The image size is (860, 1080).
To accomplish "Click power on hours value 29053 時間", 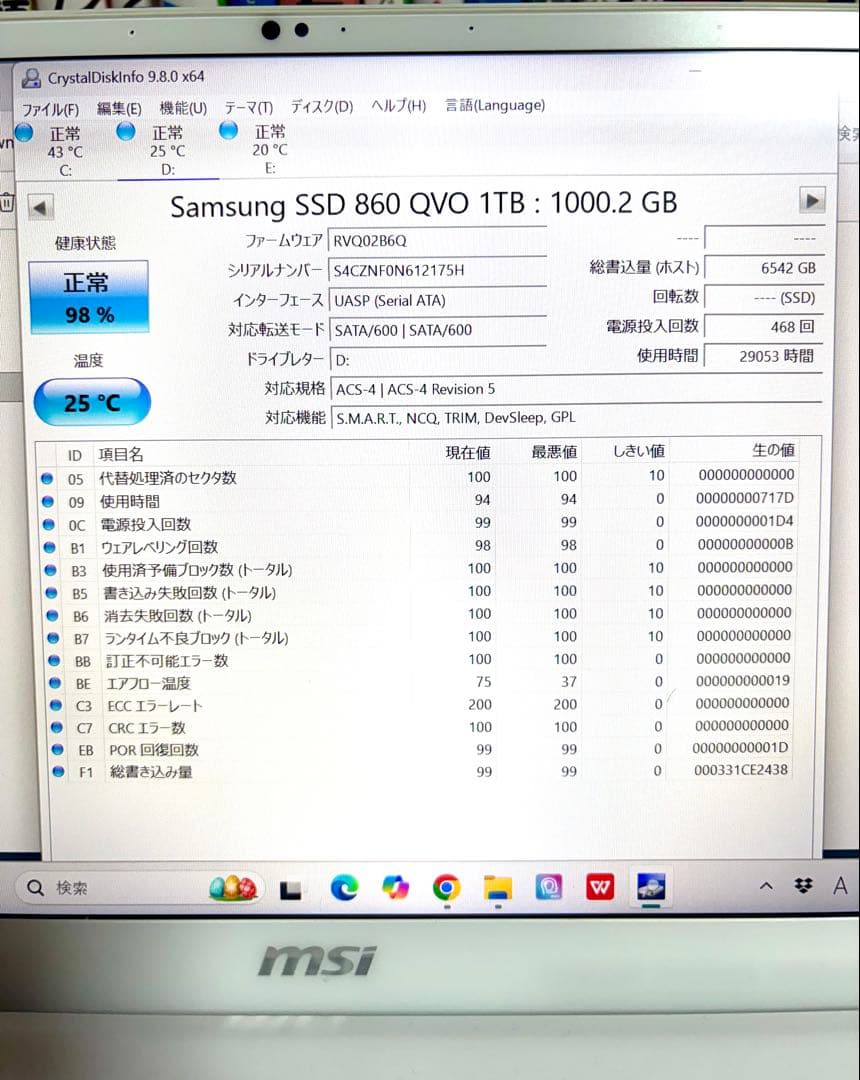I will [764, 356].
